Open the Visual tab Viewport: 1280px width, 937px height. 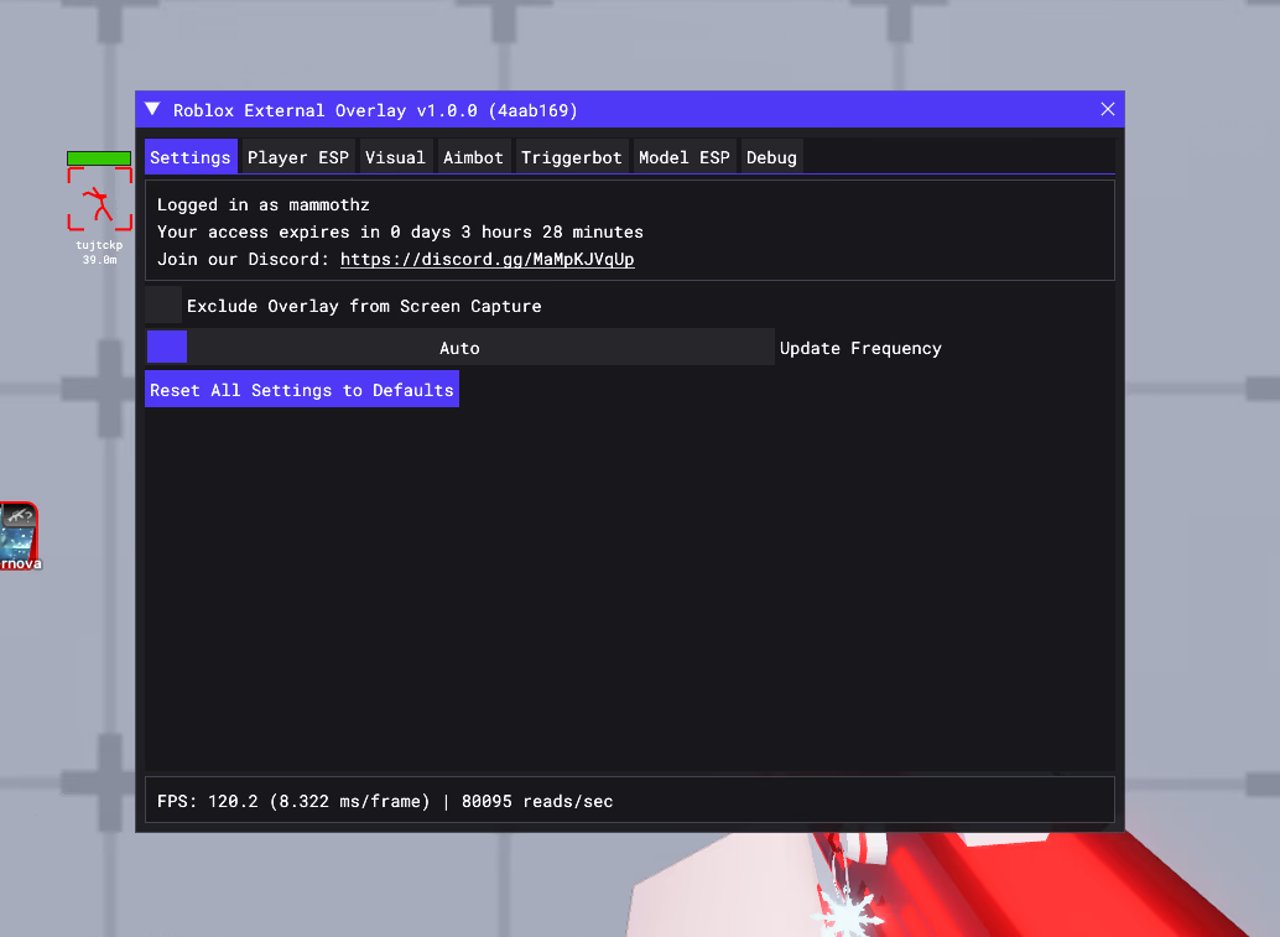pos(395,157)
